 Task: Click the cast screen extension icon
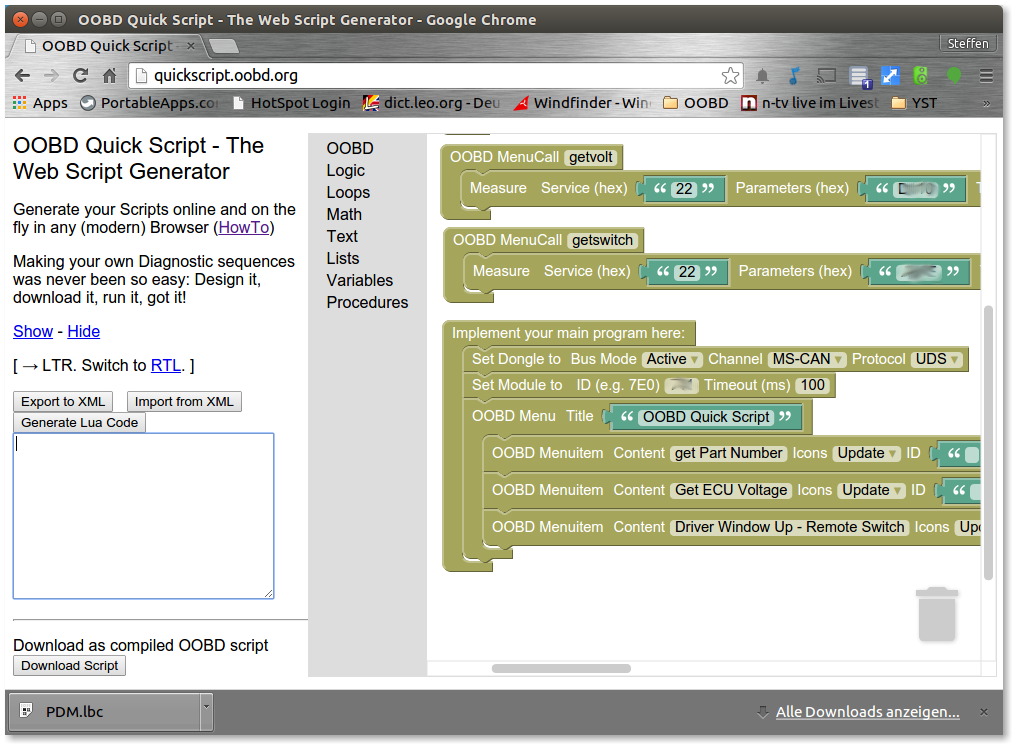tap(826, 76)
